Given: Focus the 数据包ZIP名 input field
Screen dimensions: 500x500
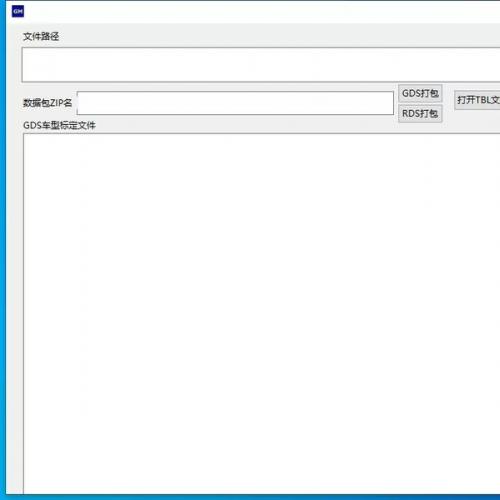Looking at the screenshot, I should [x=235, y=103].
